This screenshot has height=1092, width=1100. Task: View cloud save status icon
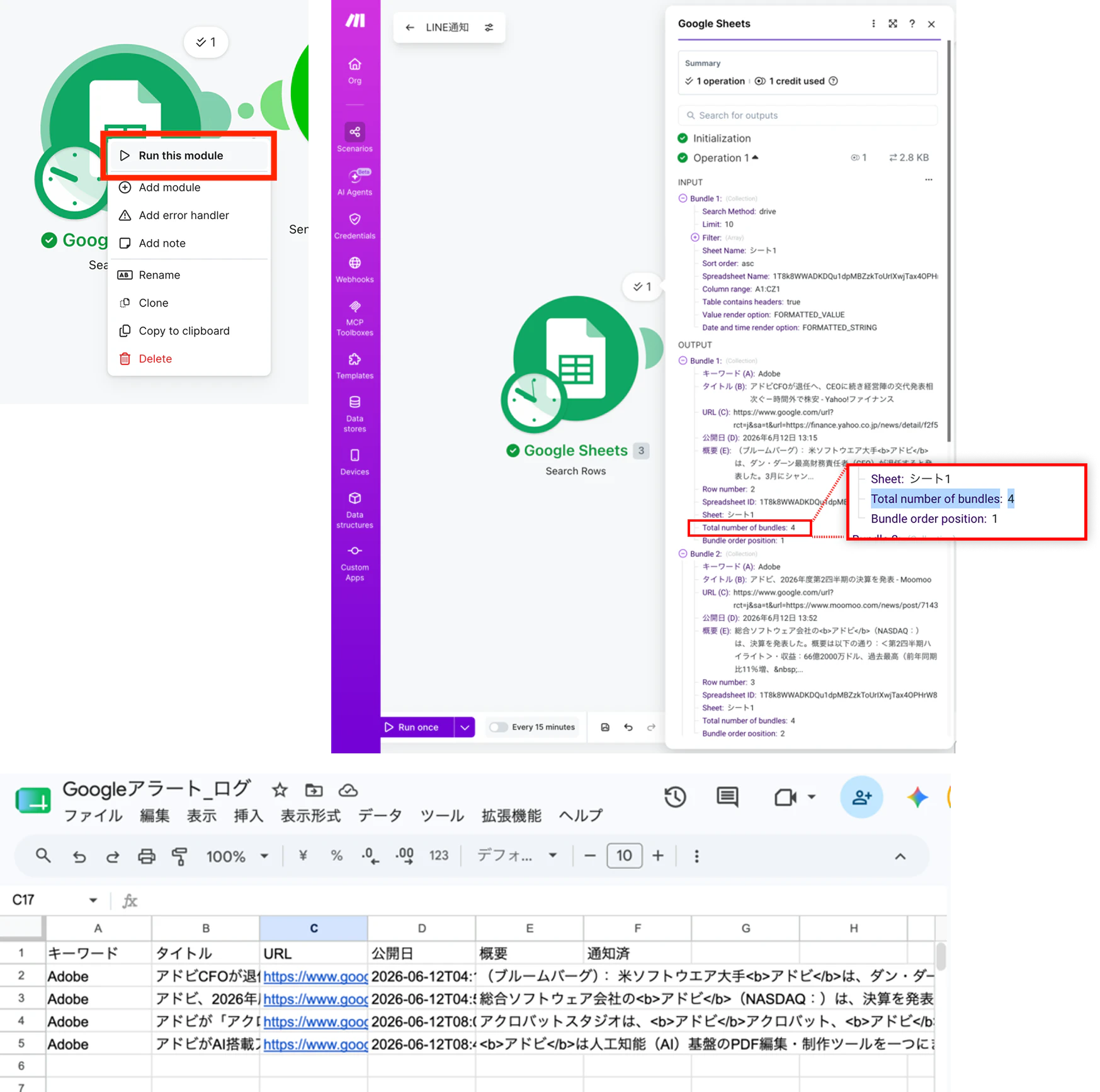tap(348, 790)
